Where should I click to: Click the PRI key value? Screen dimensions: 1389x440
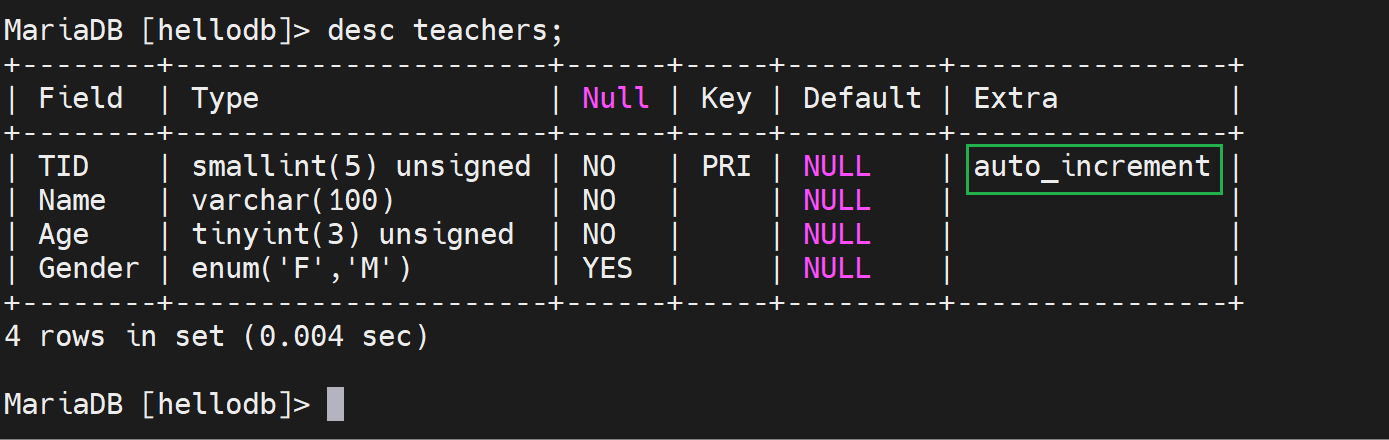tap(726, 166)
